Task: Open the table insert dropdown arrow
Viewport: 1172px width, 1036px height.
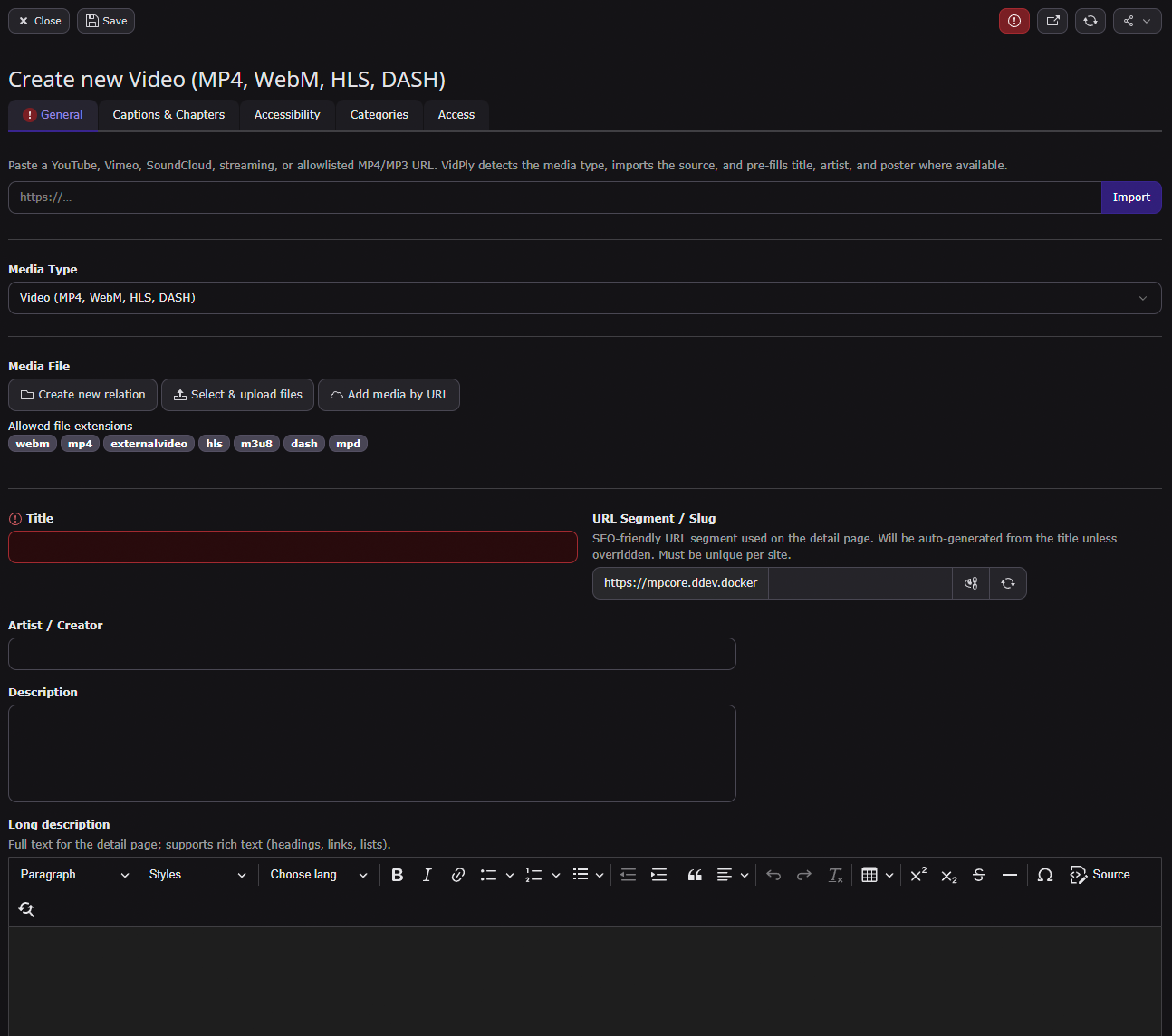Action: (x=889, y=875)
